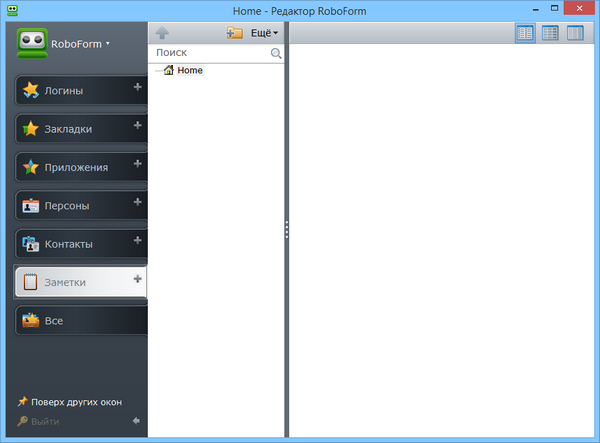The width and height of the screenshot is (600, 443).
Task: Click the title bar RoboForm app icon
Action: pyautogui.click(x=13, y=10)
